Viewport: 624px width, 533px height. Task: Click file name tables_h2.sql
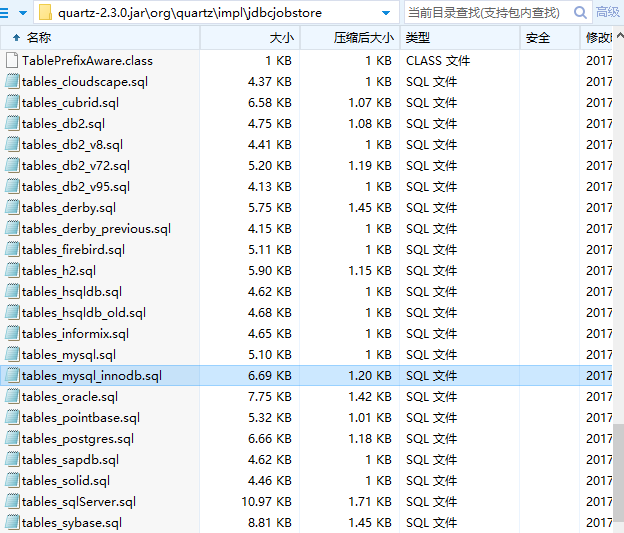pyautogui.click(x=58, y=271)
